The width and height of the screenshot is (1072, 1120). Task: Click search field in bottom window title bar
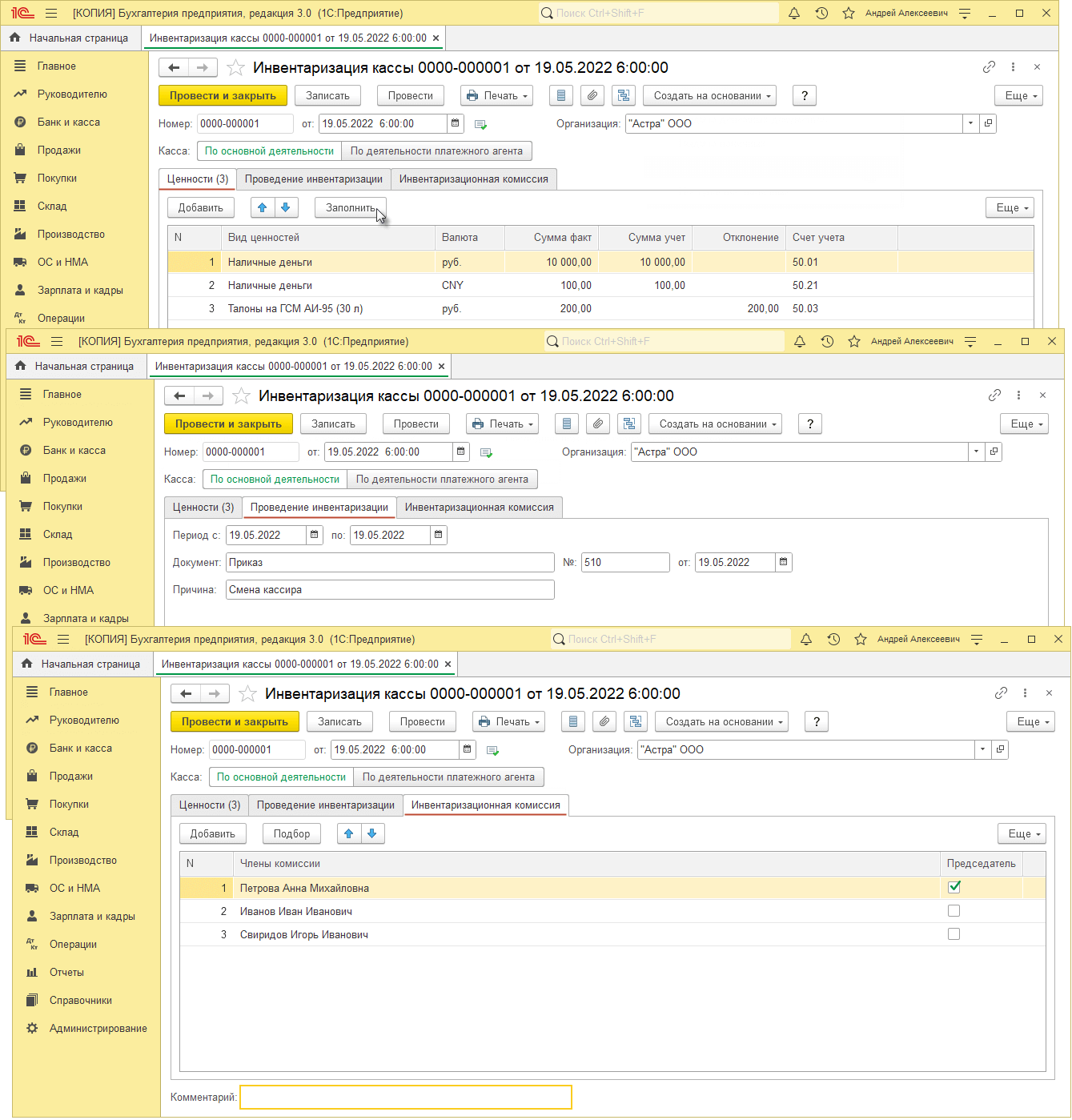(671, 639)
